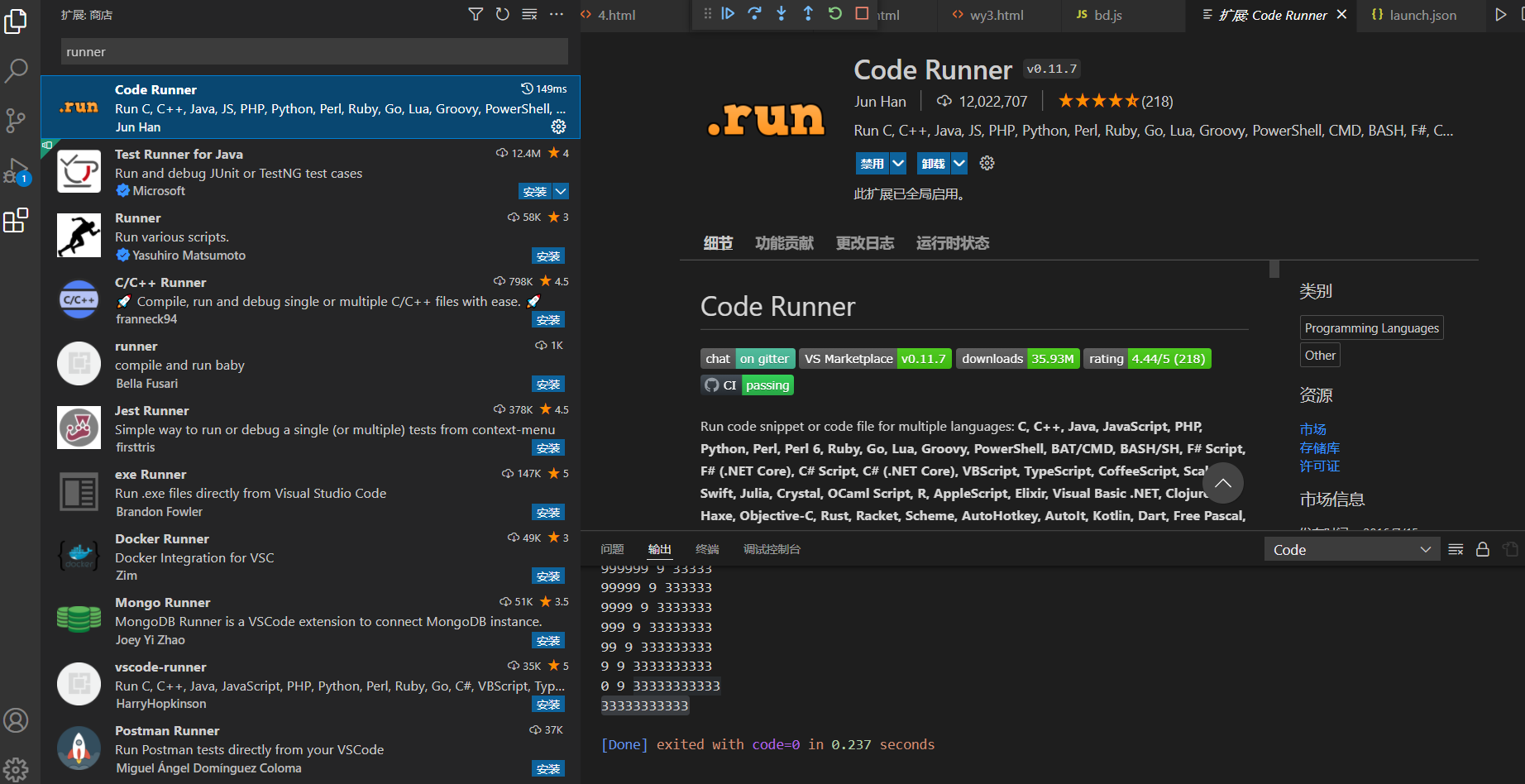Stop the debug session
The image size is (1525, 784).
[862, 13]
